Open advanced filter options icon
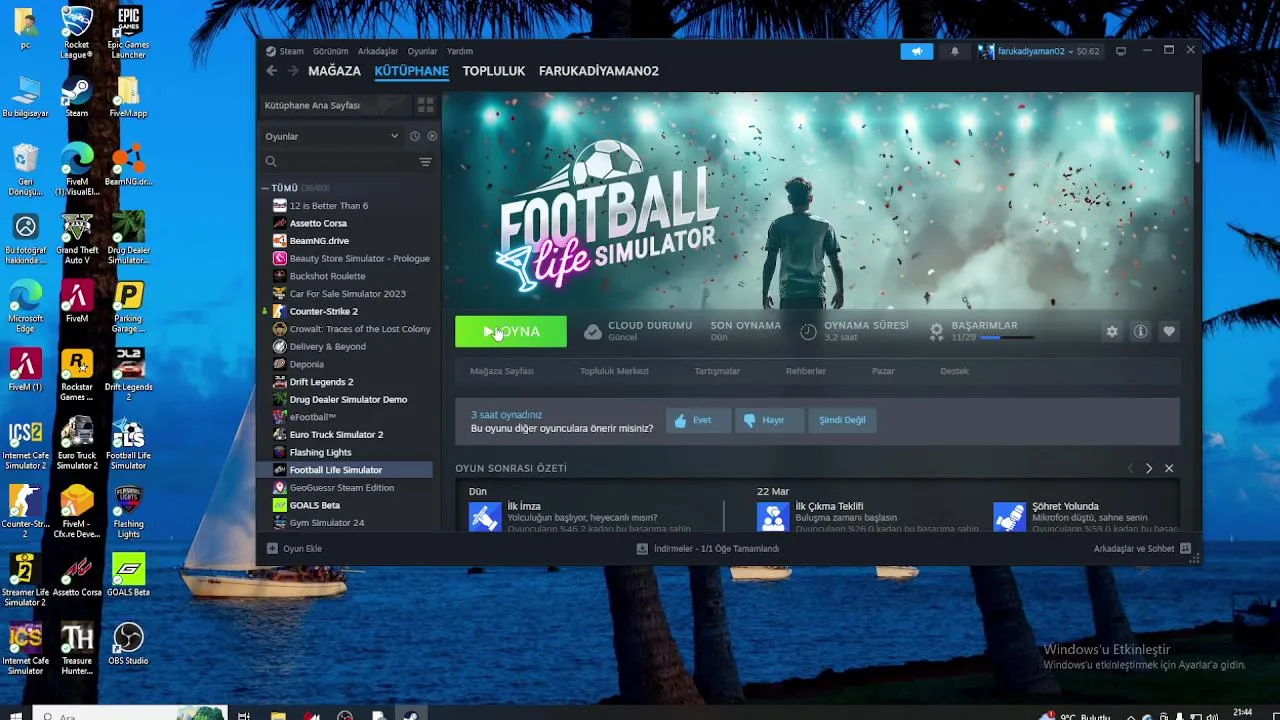The image size is (1280, 720). pos(425,162)
